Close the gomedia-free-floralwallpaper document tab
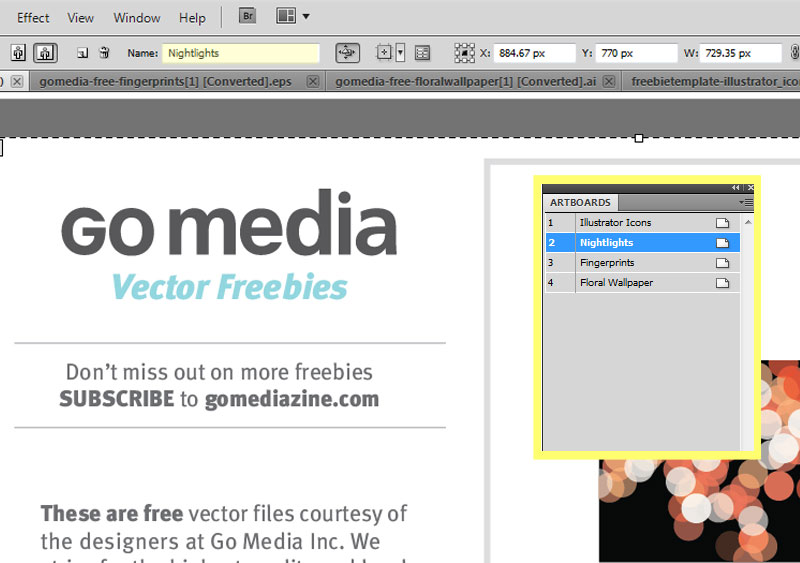800x563 pixels. [609, 82]
